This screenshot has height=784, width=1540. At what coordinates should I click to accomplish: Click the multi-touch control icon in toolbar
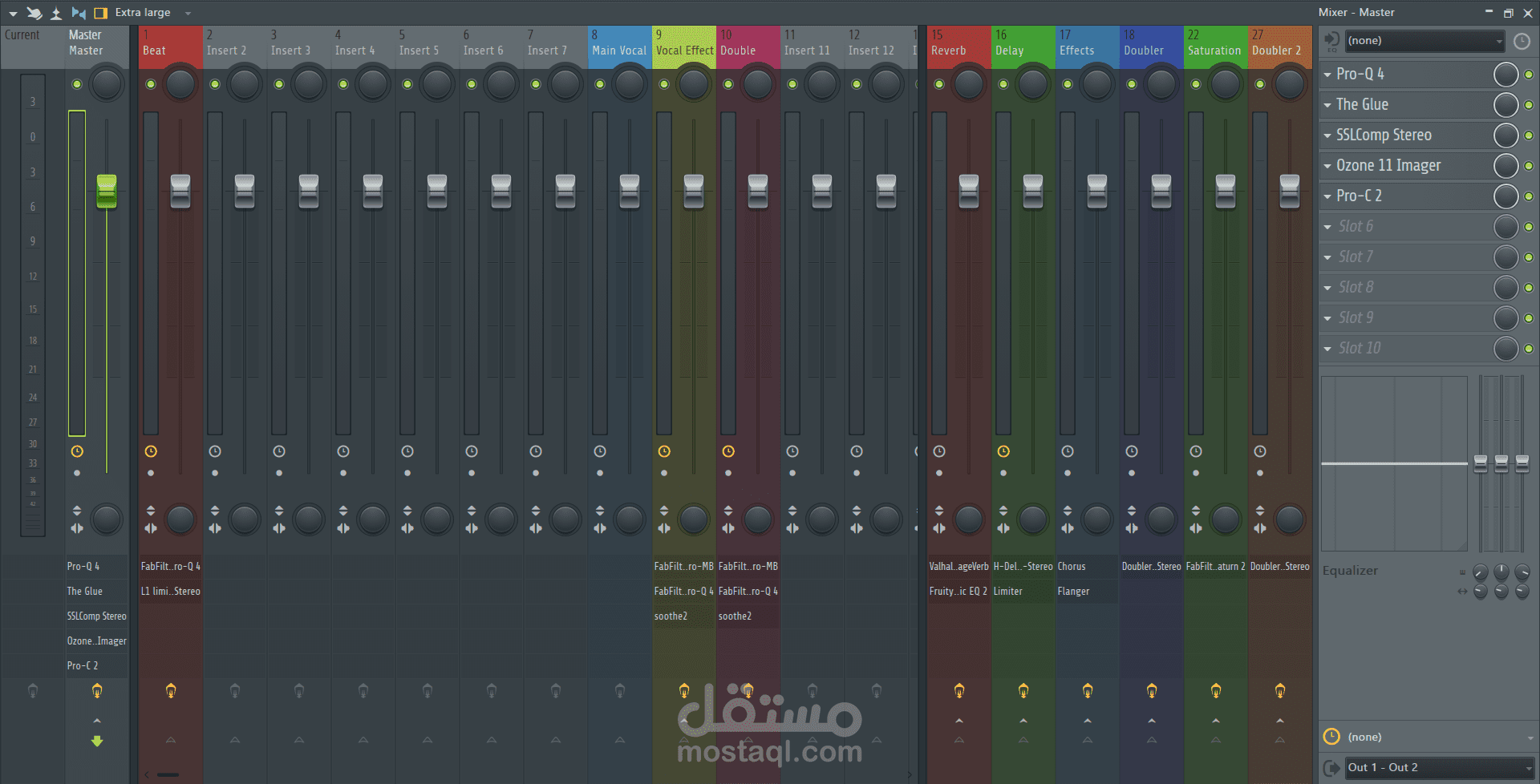34,13
